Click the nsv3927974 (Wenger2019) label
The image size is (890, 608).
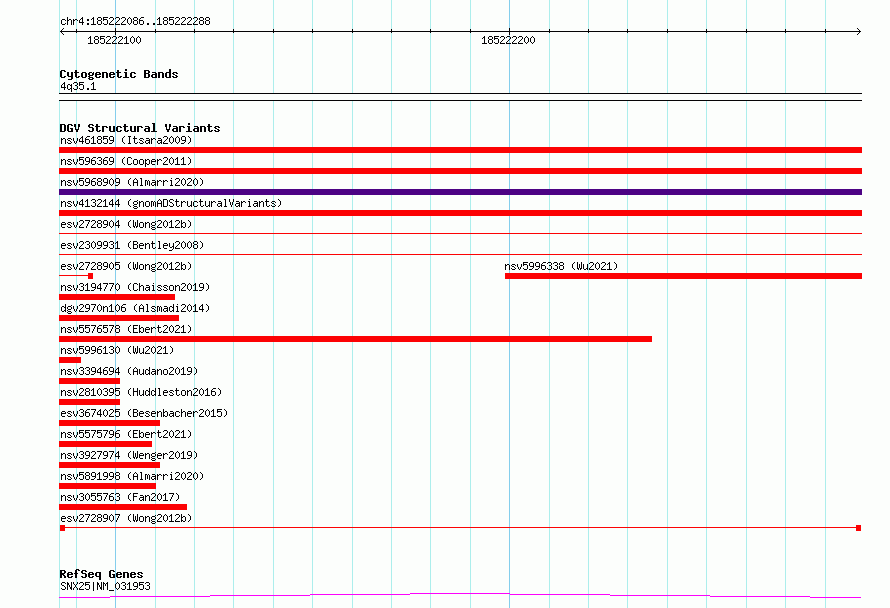pyautogui.click(x=129, y=455)
